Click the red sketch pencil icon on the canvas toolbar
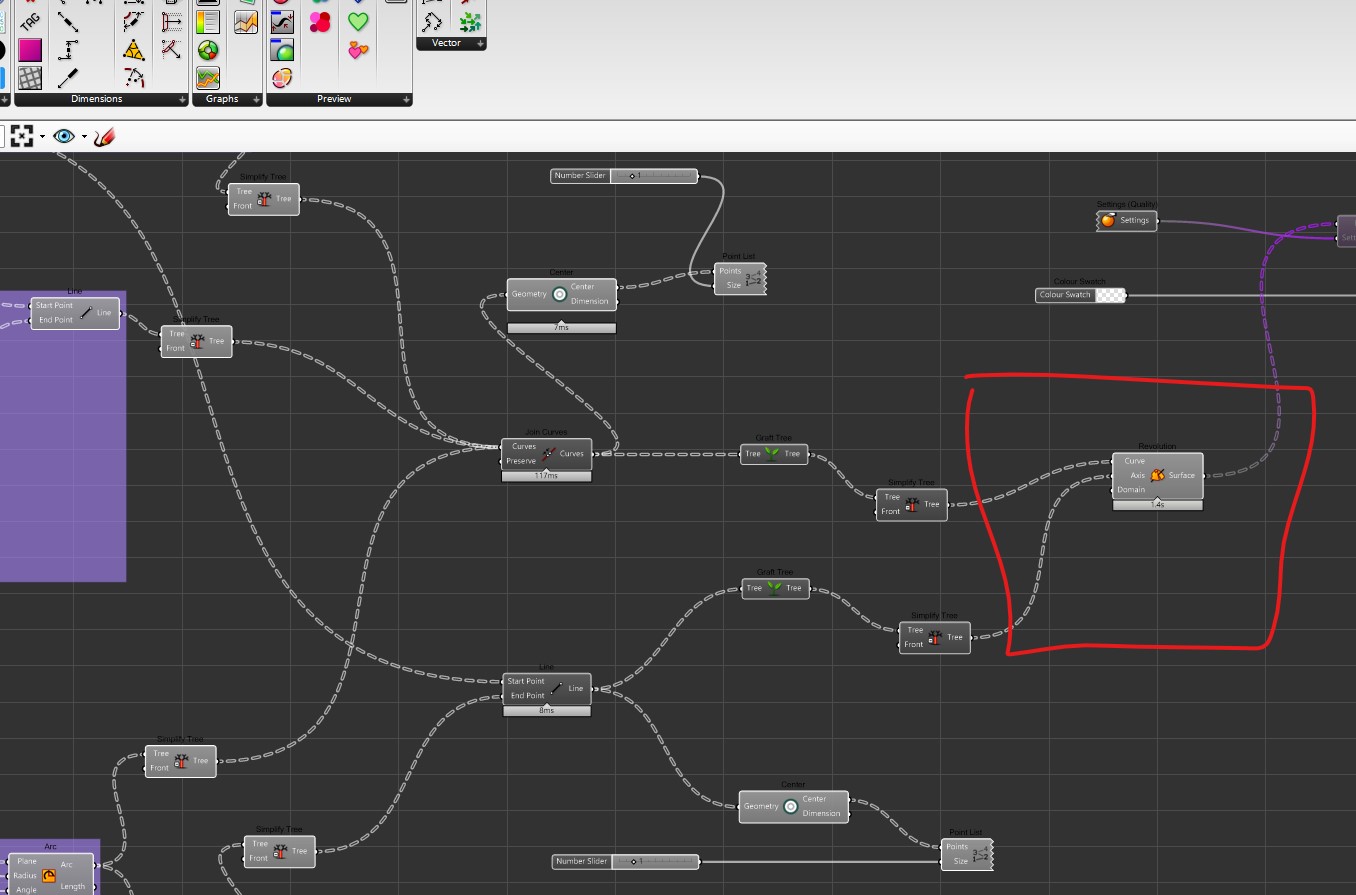The image size is (1356, 895). (x=105, y=136)
